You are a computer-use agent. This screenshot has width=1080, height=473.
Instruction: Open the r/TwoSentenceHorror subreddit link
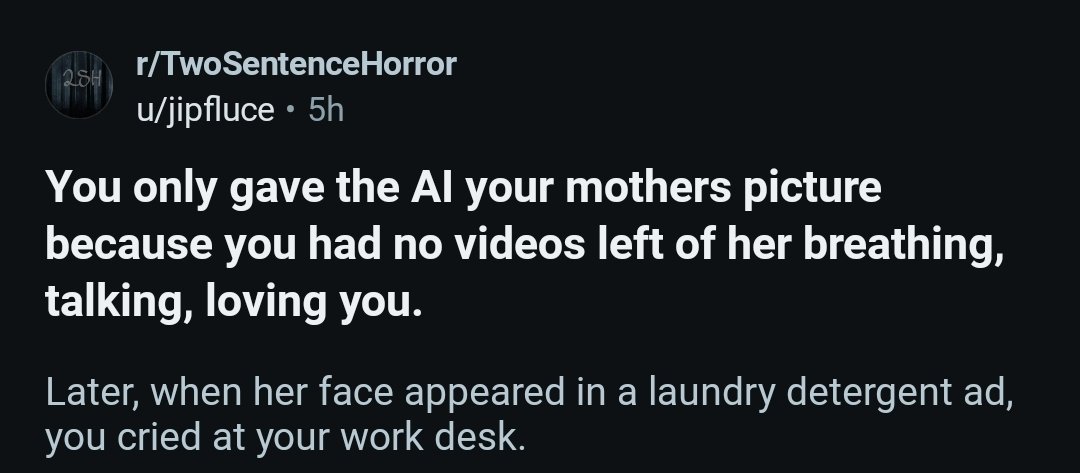(296, 66)
